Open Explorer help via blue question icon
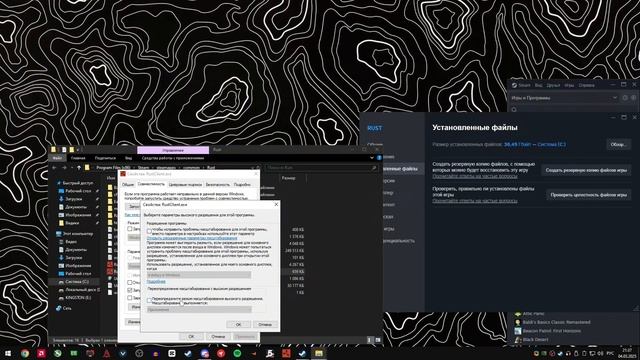This screenshot has height=360, width=640. [x=379, y=158]
